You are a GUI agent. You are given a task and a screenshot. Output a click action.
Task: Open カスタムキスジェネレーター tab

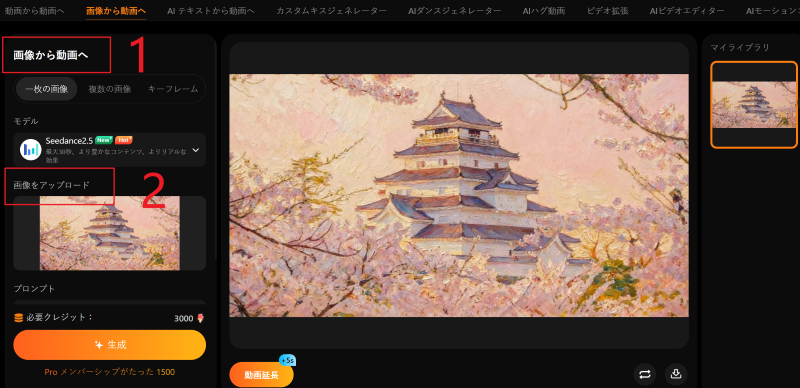331,10
